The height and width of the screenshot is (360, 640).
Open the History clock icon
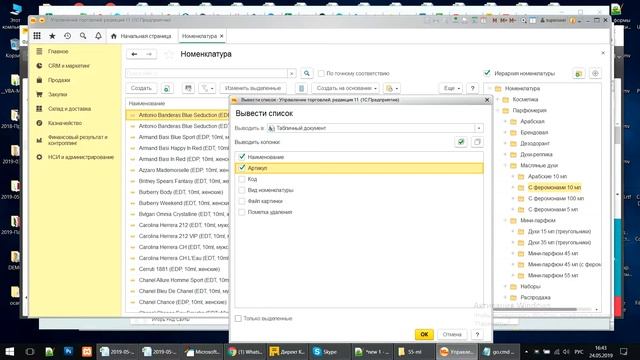click(67, 36)
